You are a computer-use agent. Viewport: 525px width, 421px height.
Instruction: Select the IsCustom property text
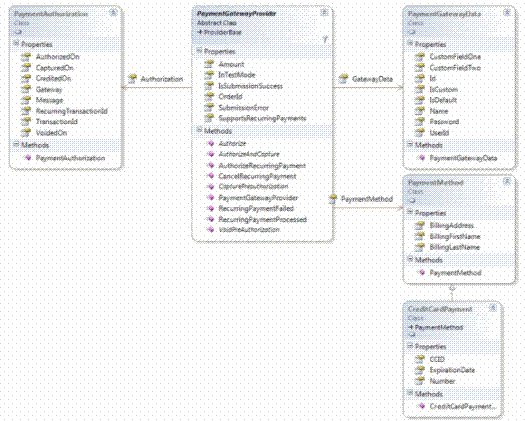point(443,89)
